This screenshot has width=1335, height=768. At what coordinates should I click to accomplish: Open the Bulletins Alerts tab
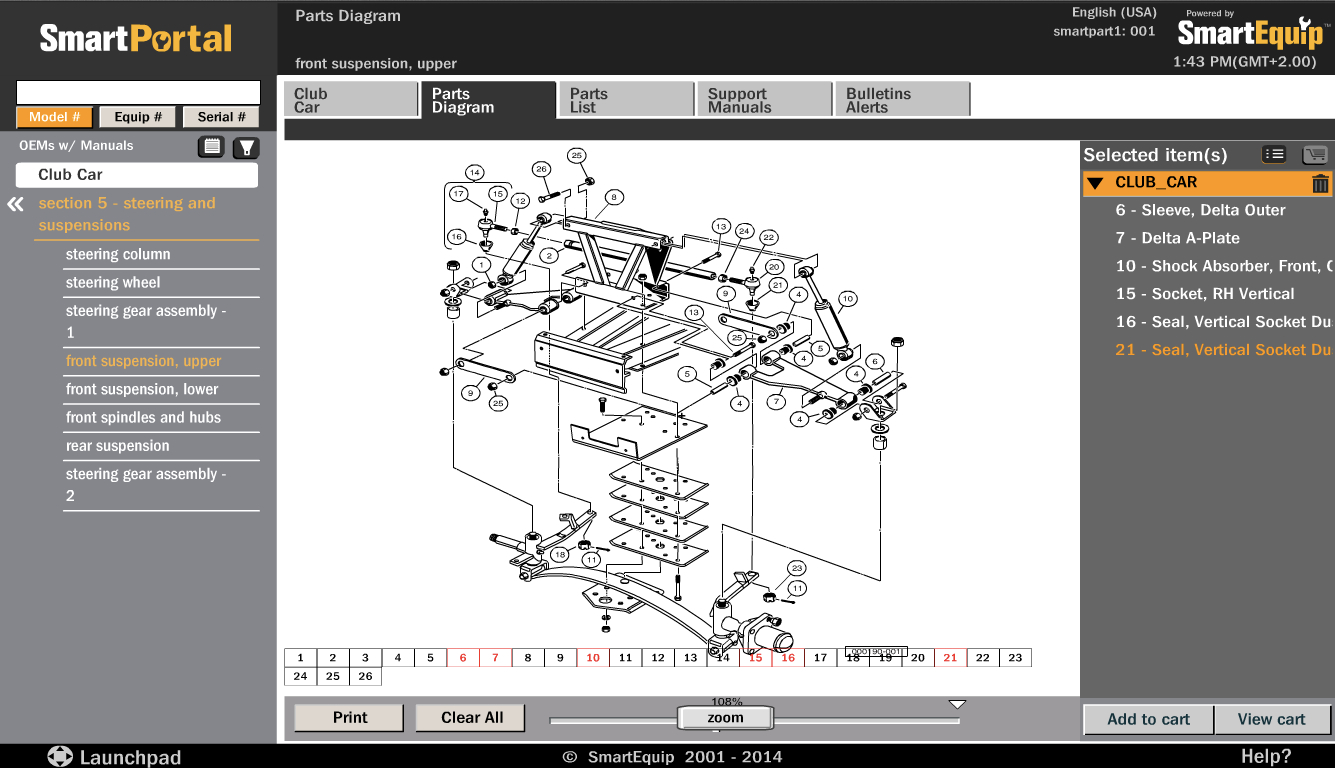(901, 98)
